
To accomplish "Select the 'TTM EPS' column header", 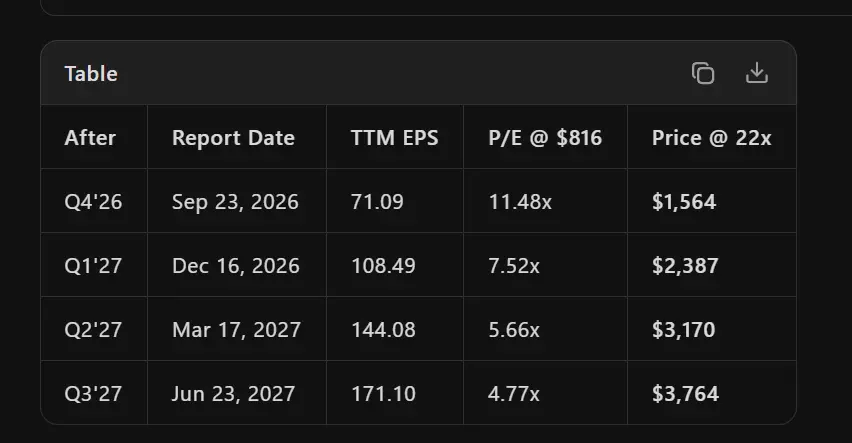I will pyautogui.click(x=394, y=138).
